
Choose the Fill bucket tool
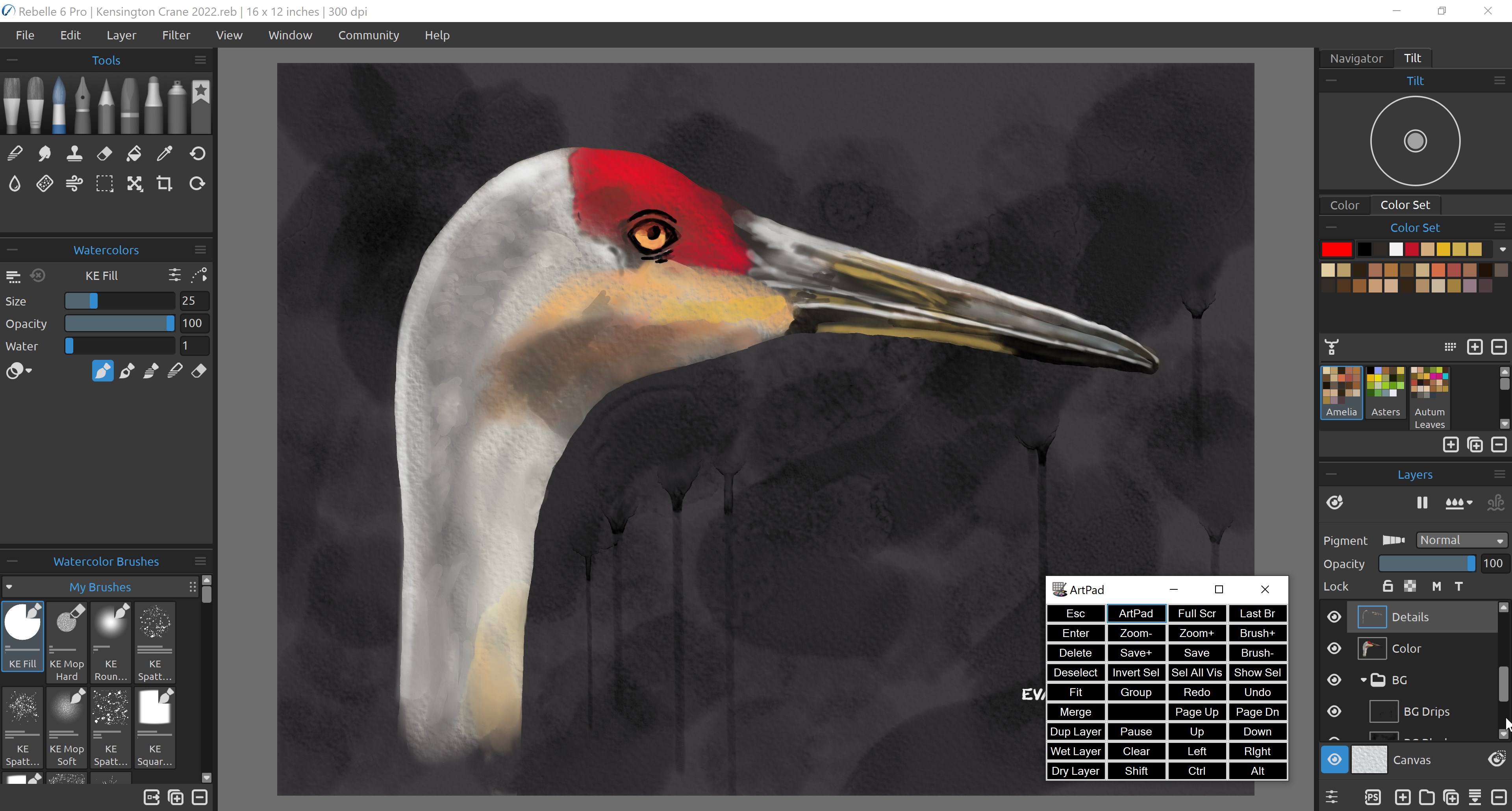134,154
